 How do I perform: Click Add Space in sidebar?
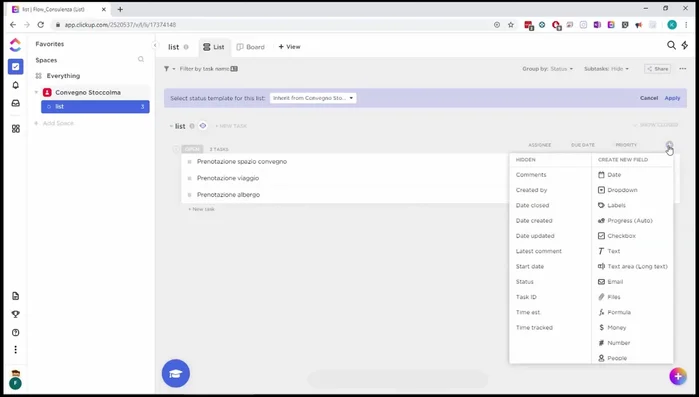(54, 123)
